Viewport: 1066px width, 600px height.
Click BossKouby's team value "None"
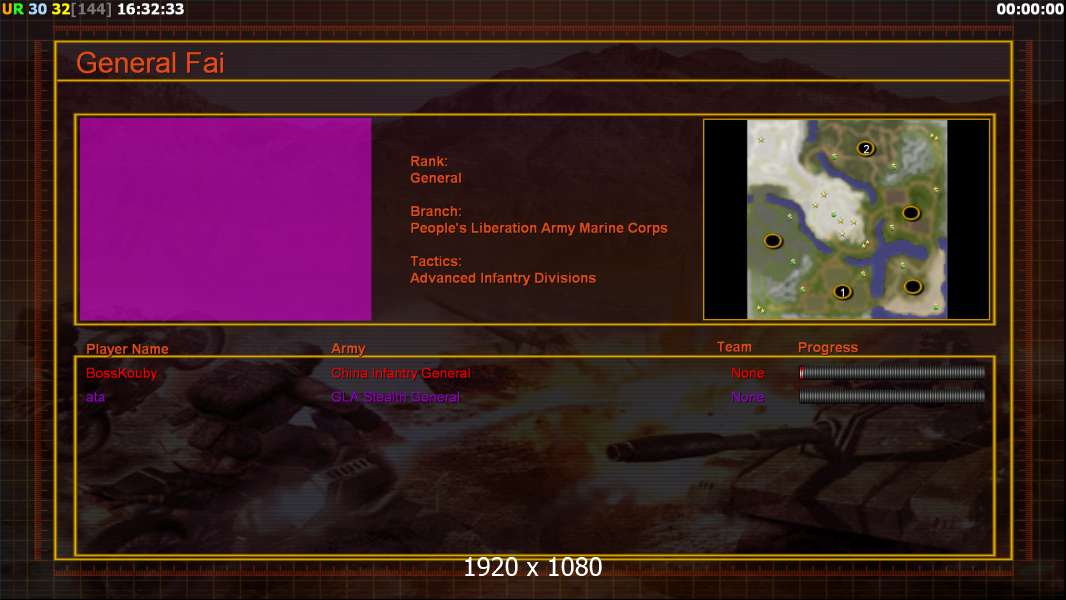[748, 373]
